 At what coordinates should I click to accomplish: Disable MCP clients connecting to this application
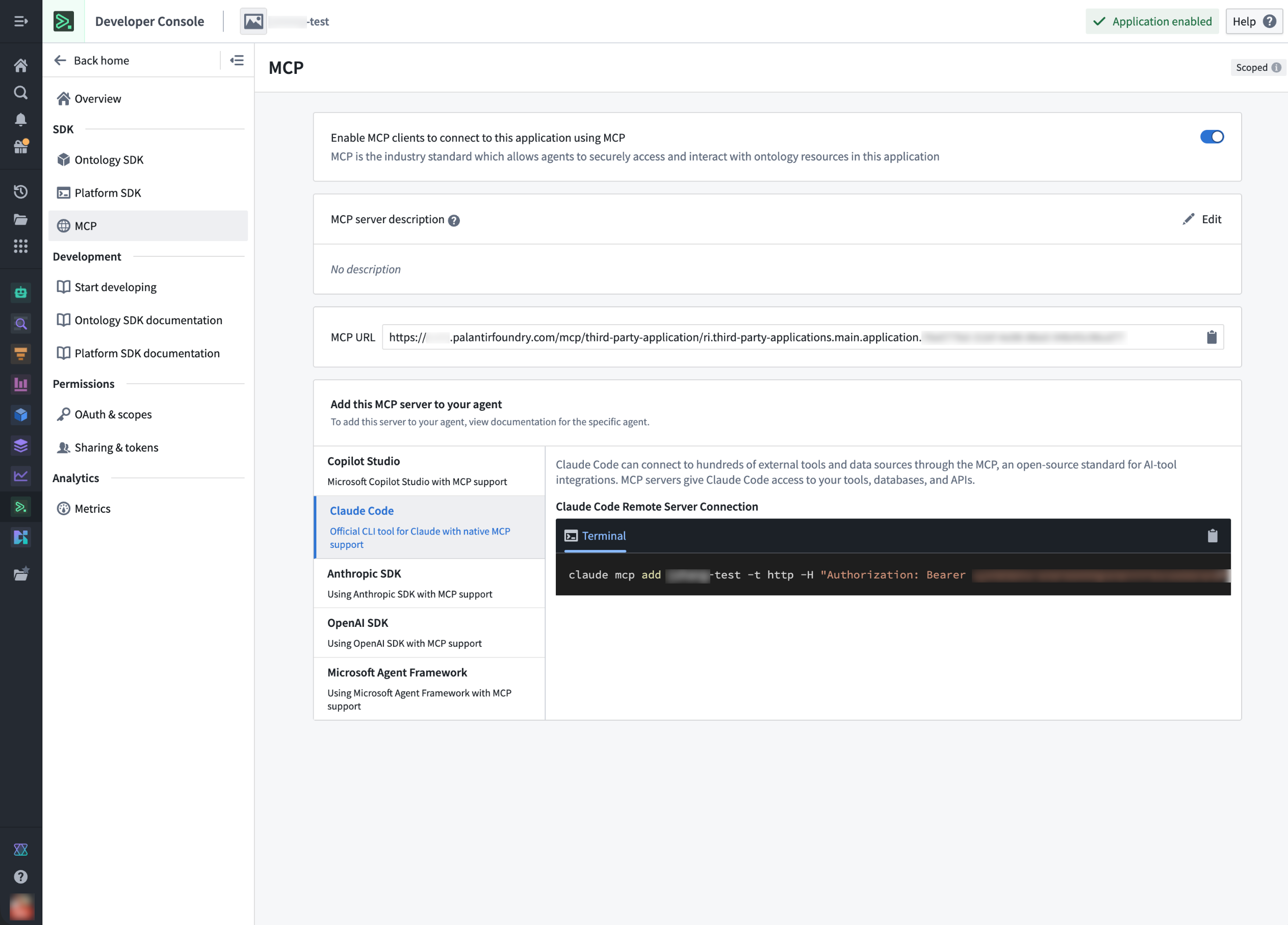coord(1213,137)
